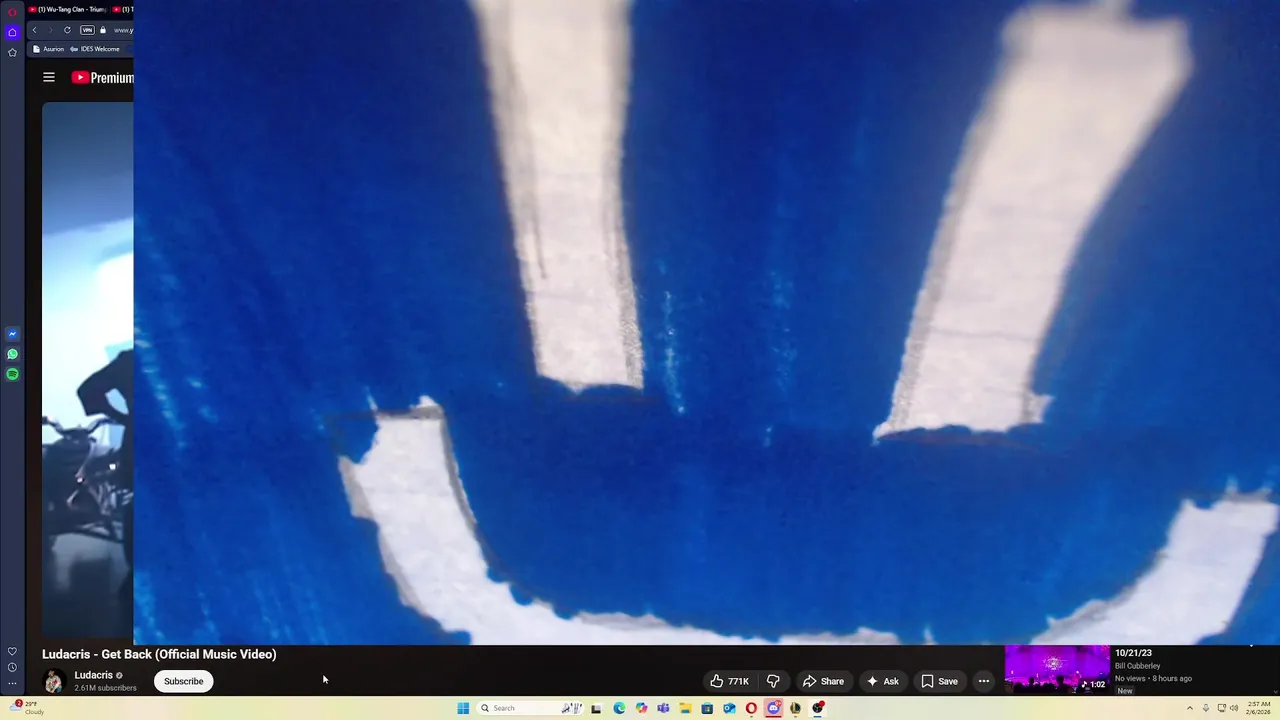Subscribe to the Ludacris channel
The width and height of the screenshot is (1280, 720).
point(183,681)
